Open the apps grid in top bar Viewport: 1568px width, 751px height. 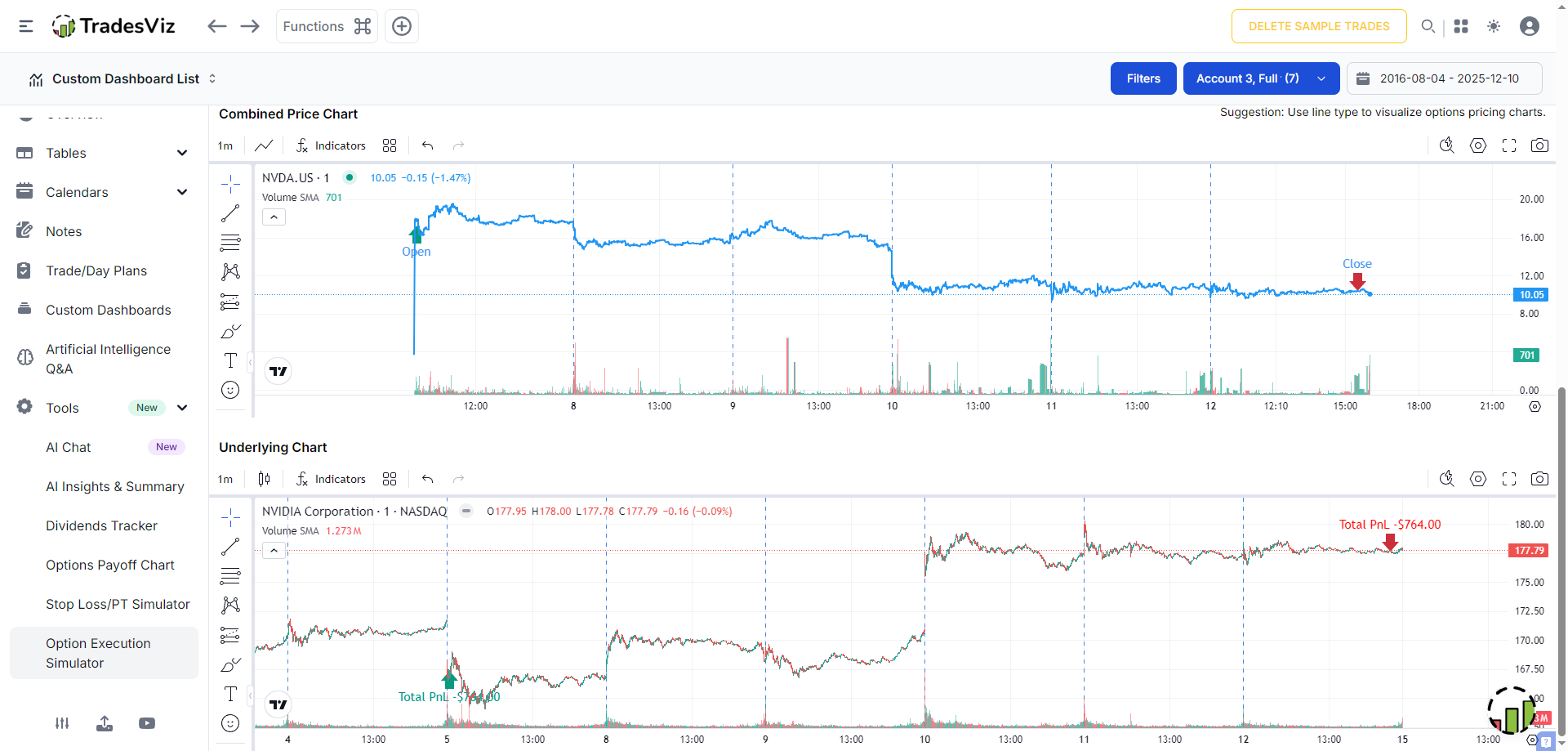(1461, 26)
